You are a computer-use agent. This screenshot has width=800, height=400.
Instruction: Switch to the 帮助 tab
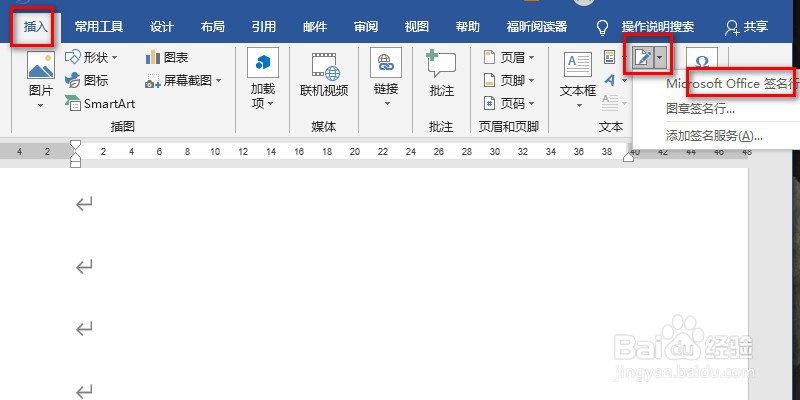(x=468, y=27)
